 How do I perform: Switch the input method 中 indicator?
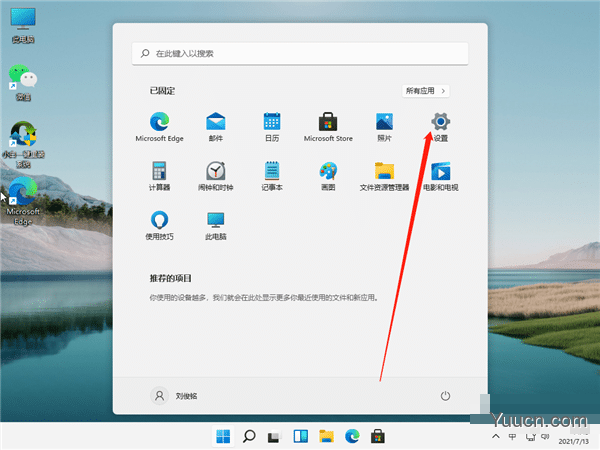(x=512, y=436)
